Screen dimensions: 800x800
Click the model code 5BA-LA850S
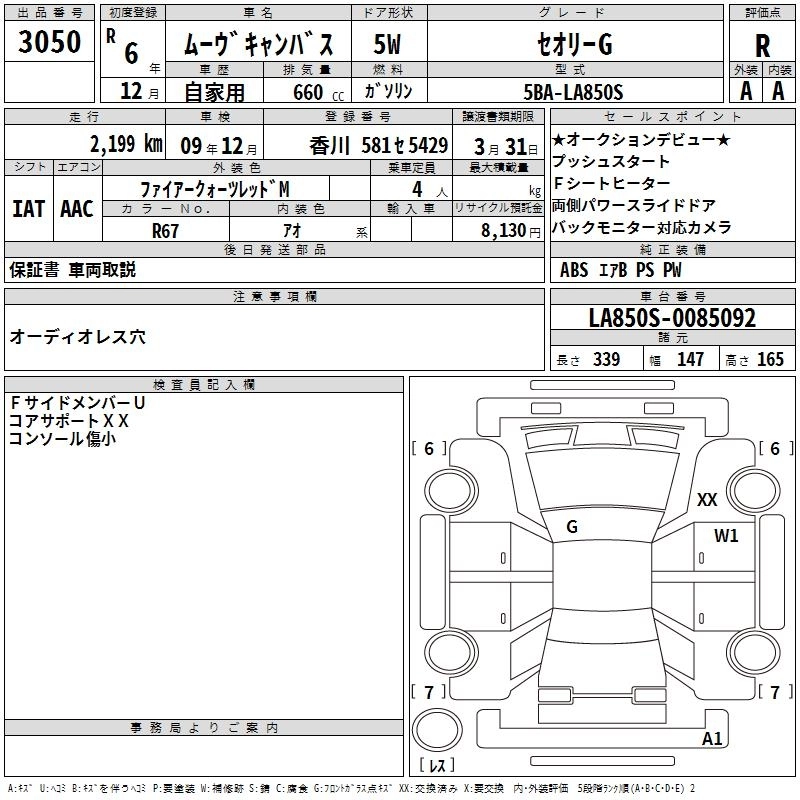tap(572, 92)
